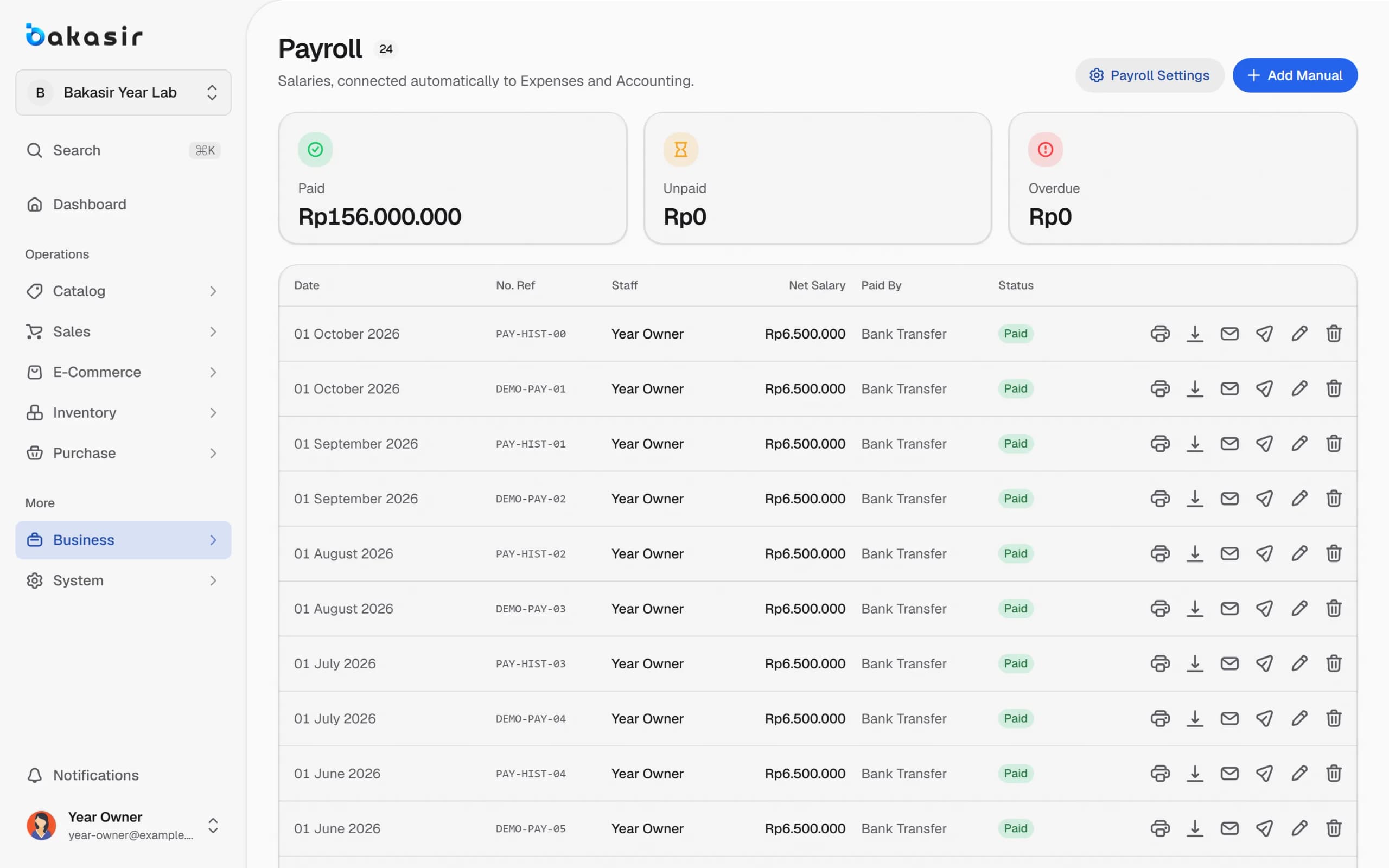Email the PAY-HIST-04 payslip
This screenshot has height=868, width=1389.
1229,773
